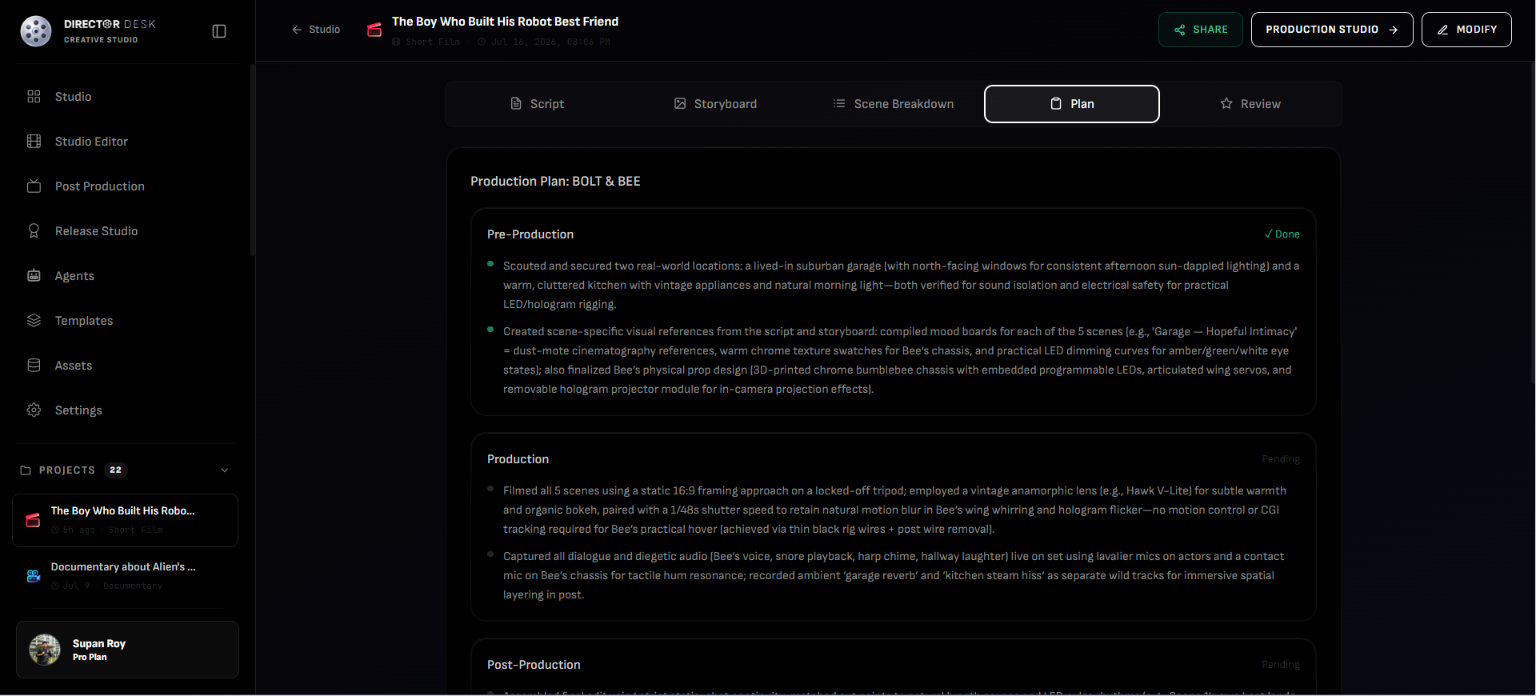Click the Release Studio award icon
This screenshot has width=1536, height=696.
(34, 231)
